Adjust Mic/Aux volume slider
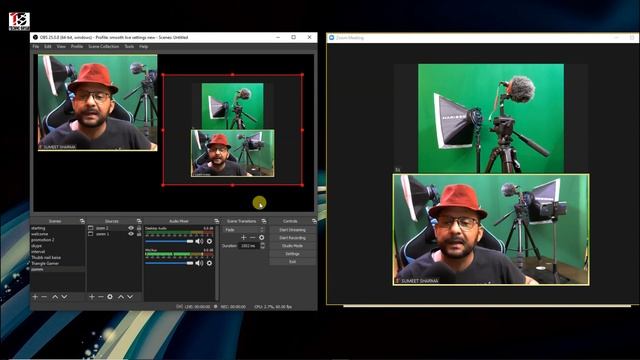640x360 pixels. coord(169,263)
